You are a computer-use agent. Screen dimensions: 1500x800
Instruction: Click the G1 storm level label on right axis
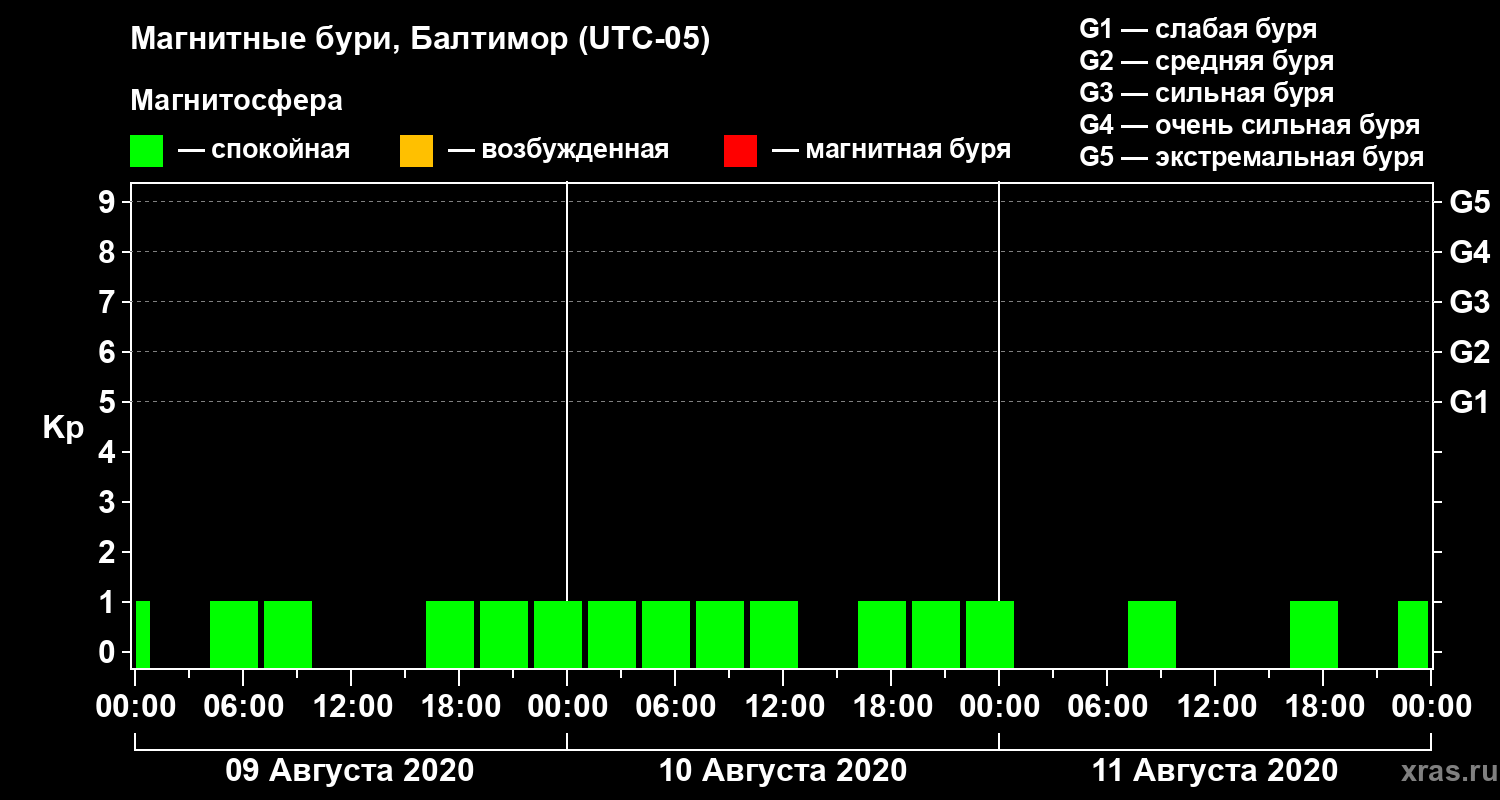pos(1469,402)
